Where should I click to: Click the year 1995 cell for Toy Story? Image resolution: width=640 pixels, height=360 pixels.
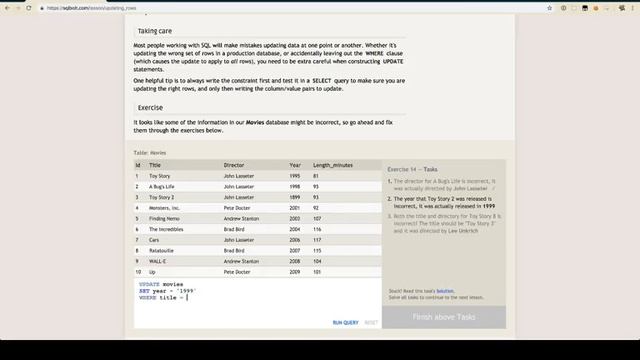point(295,176)
